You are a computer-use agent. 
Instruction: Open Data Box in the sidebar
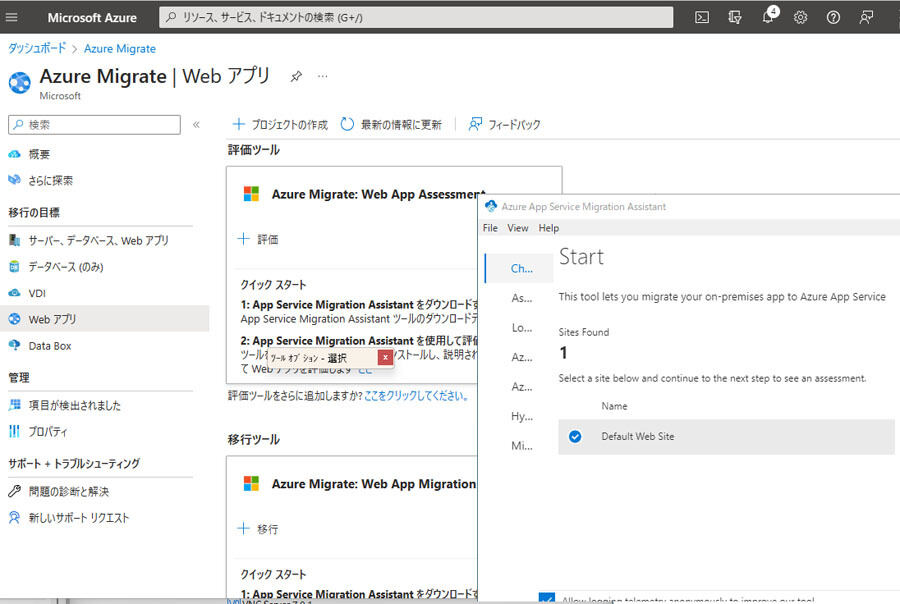50,346
